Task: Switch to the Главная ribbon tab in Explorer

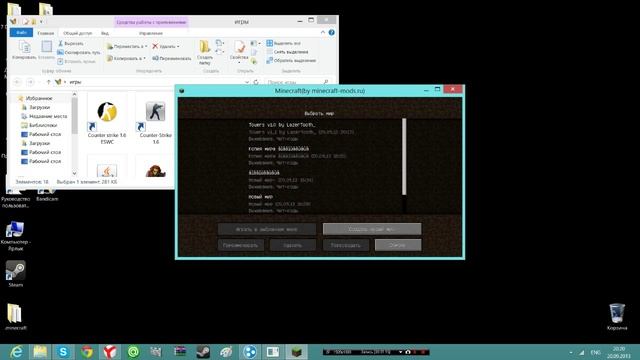Action: 46,33
